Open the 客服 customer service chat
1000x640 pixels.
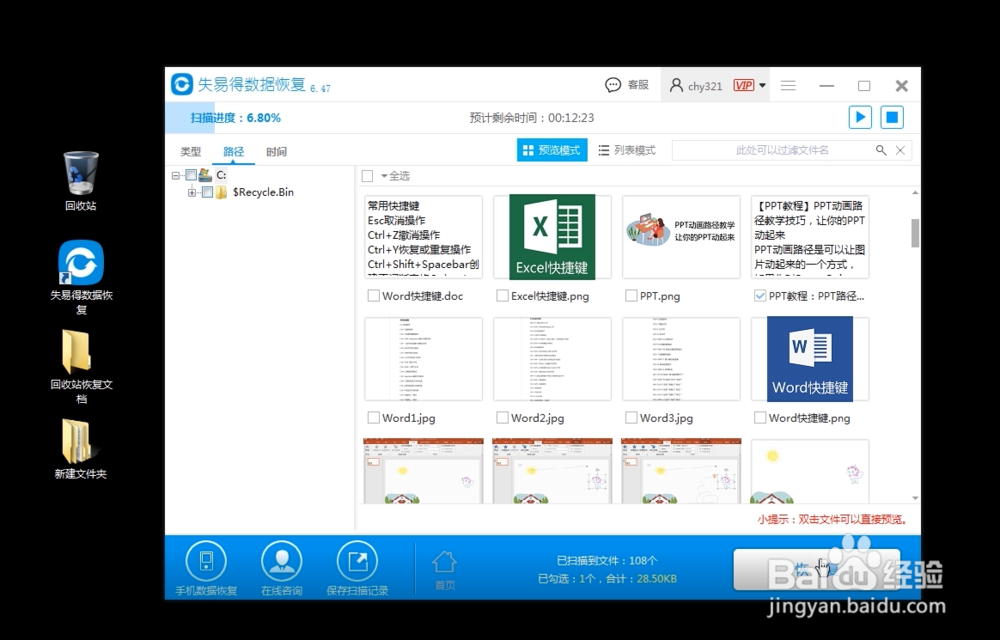pyautogui.click(x=625, y=85)
